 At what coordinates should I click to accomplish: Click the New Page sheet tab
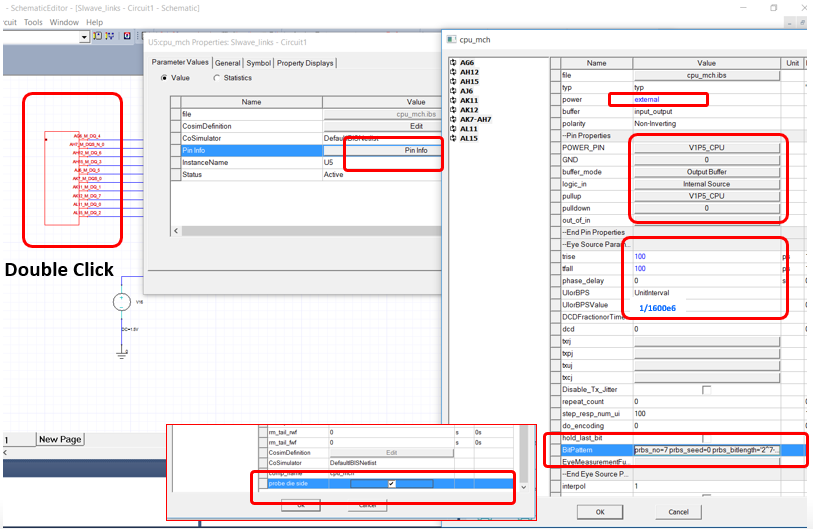[x=60, y=439]
